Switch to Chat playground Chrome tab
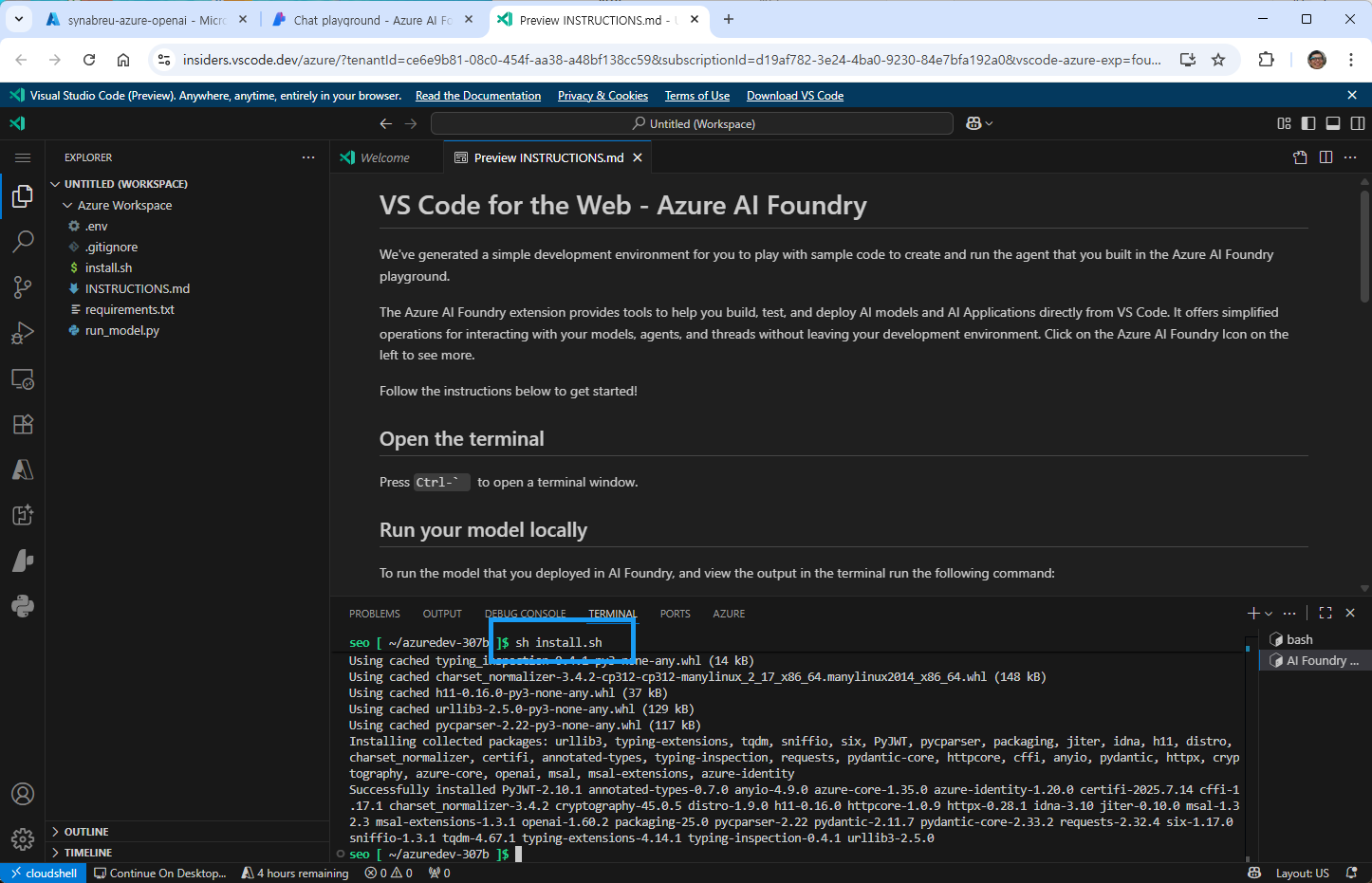Screen dimensions: 1372x883 click(x=372, y=20)
